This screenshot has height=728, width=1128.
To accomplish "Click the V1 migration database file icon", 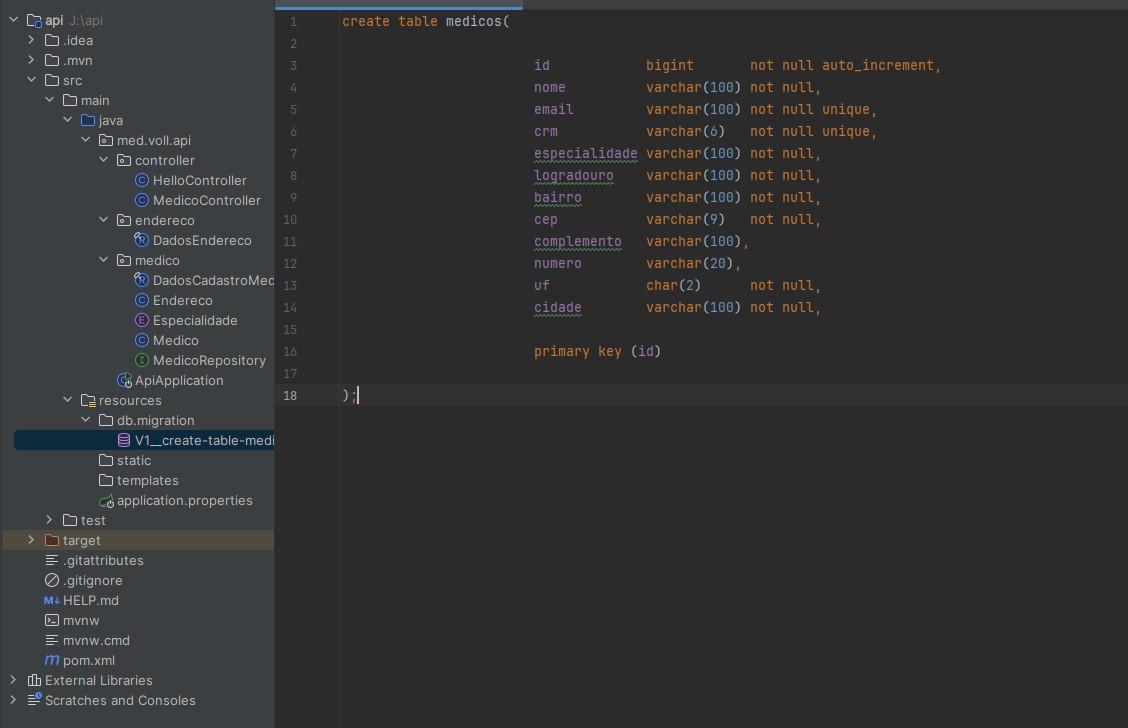I will click(x=124, y=441).
